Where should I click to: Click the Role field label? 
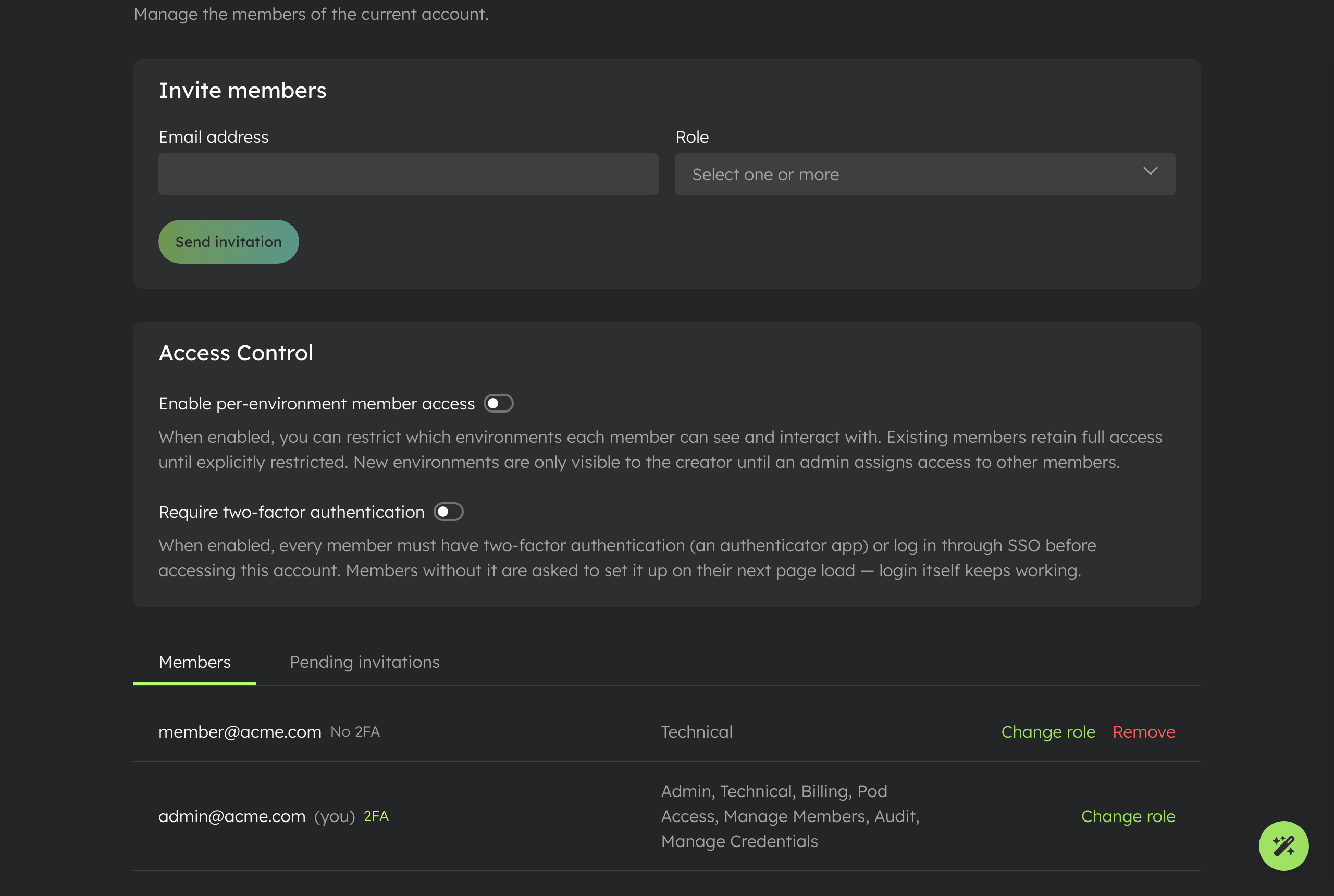[x=691, y=137]
